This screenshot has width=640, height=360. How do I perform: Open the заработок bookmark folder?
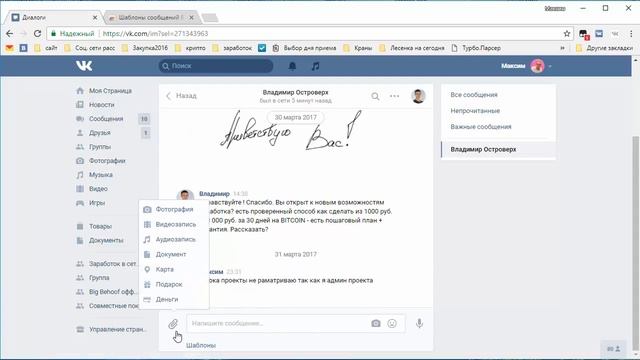click(233, 48)
